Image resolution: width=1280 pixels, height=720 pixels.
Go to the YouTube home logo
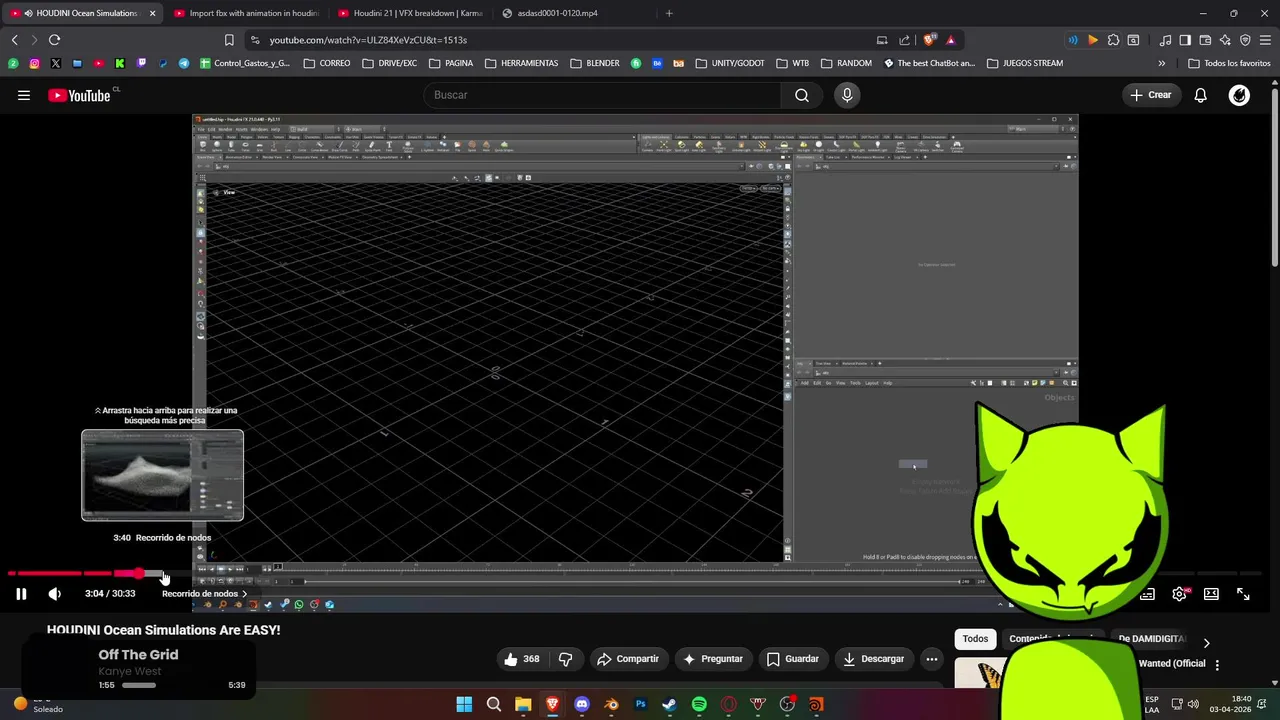pos(80,95)
